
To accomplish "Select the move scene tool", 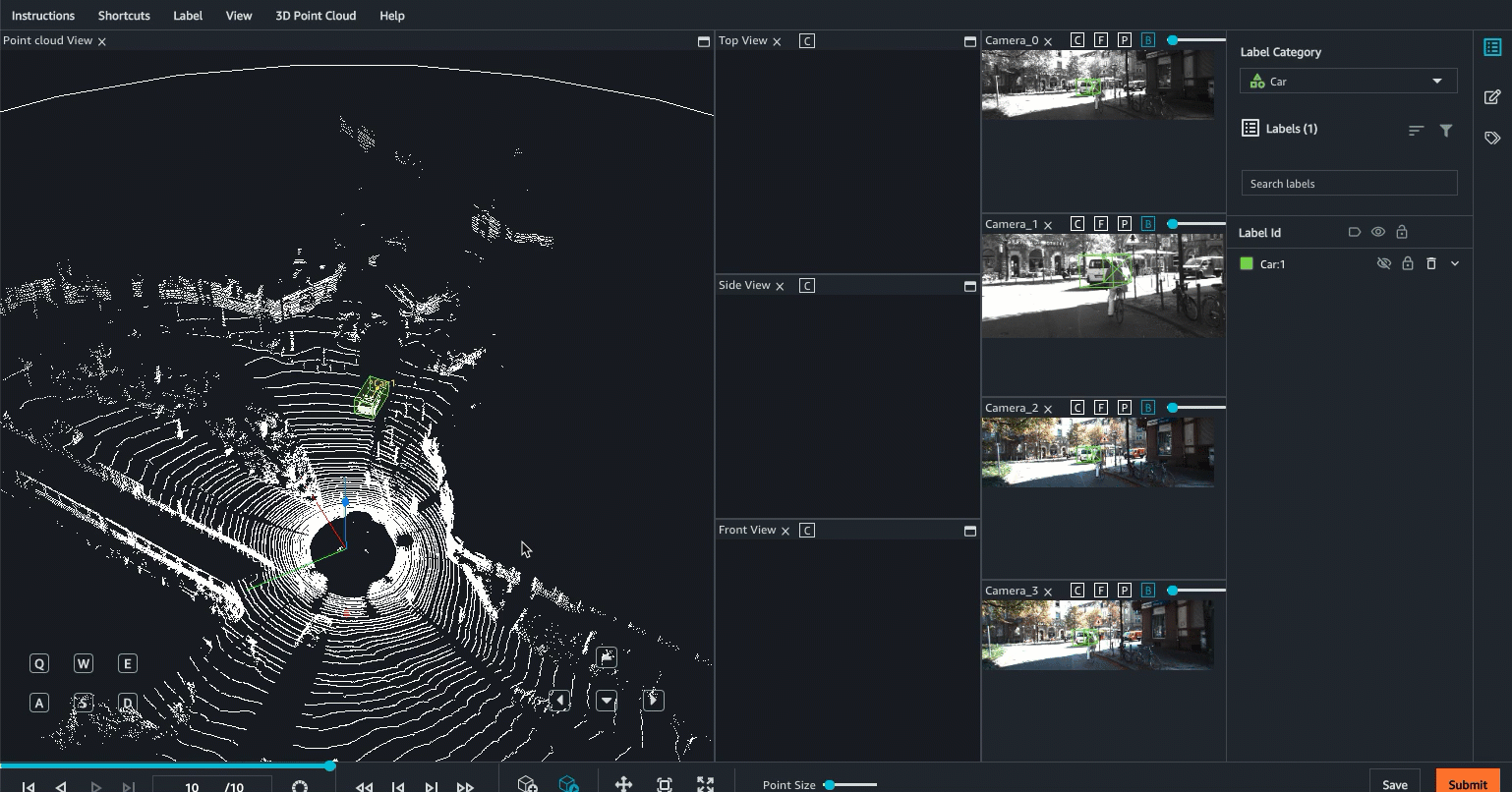I will tap(623, 784).
